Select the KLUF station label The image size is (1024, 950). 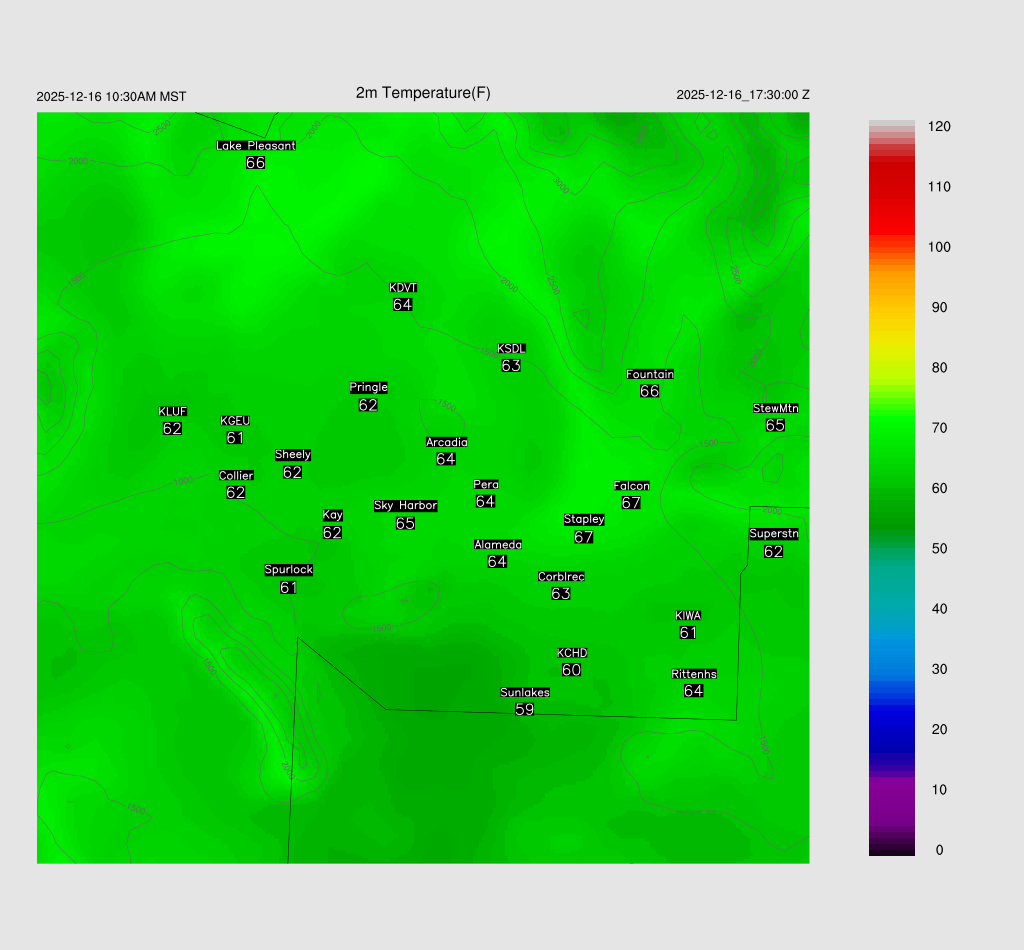pyautogui.click(x=172, y=412)
